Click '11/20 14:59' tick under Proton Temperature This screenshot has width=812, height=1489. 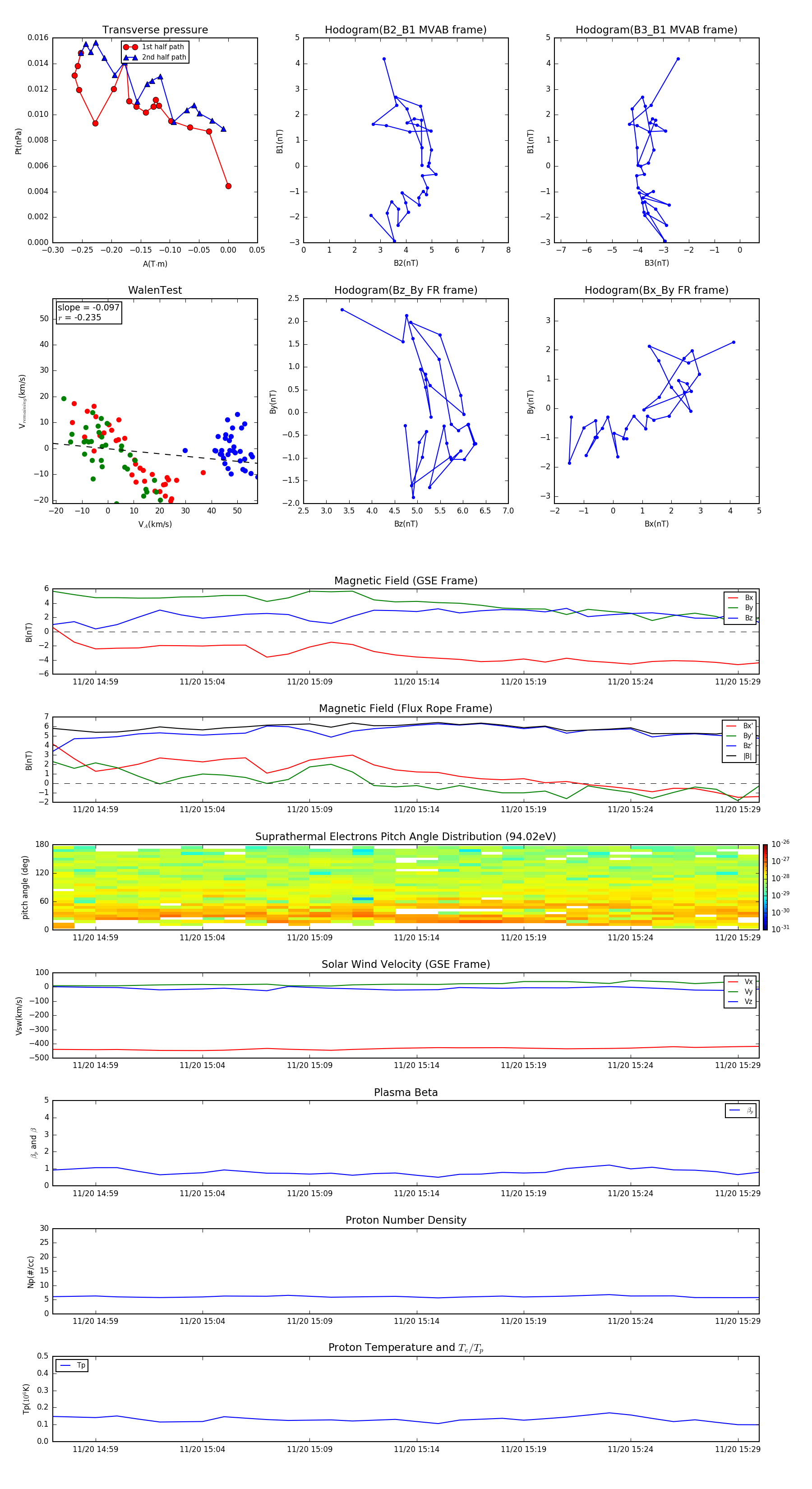point(95,1449)
